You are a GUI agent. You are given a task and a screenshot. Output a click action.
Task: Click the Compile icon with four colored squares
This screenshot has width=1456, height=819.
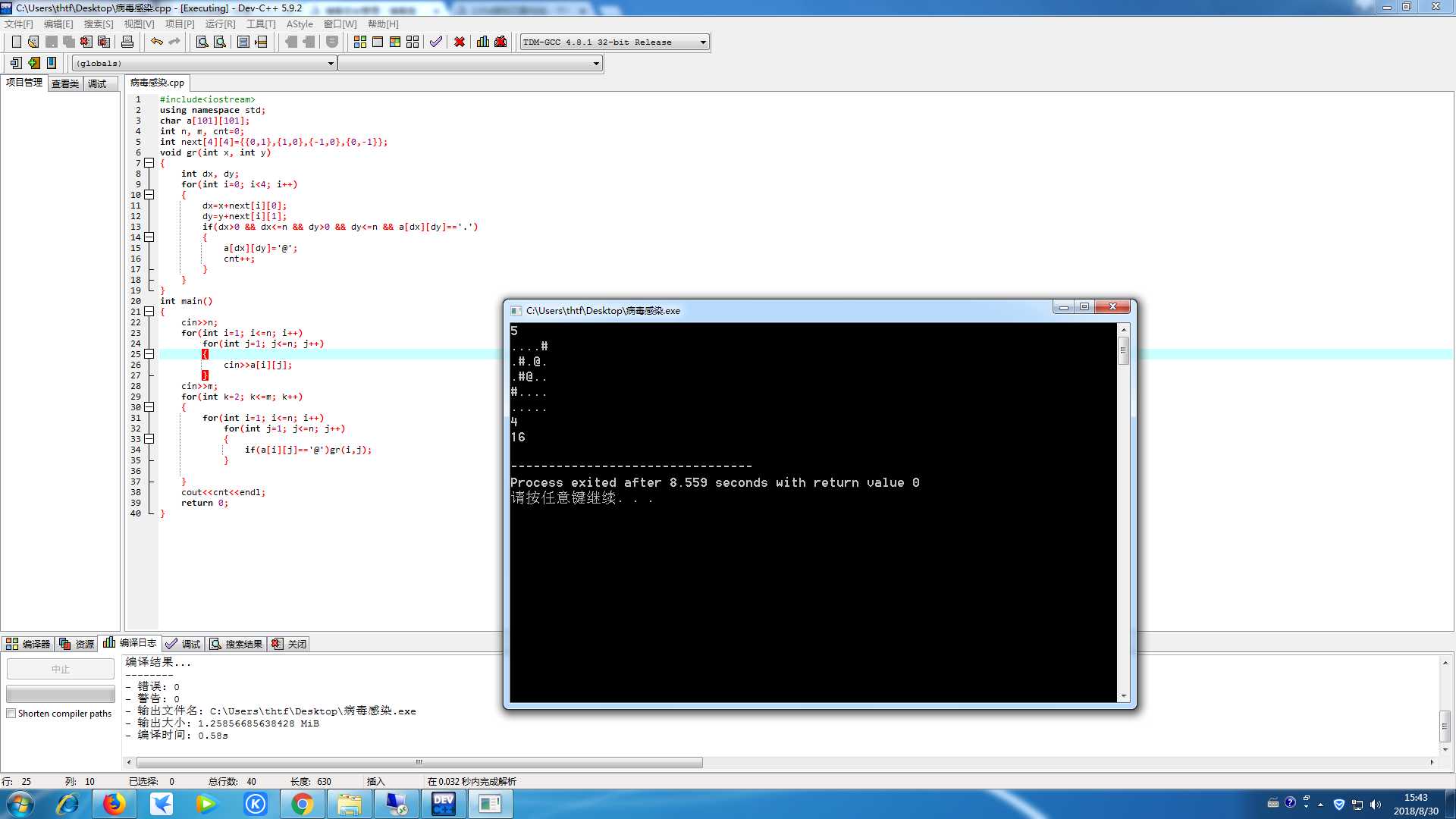tap(360, 42)
